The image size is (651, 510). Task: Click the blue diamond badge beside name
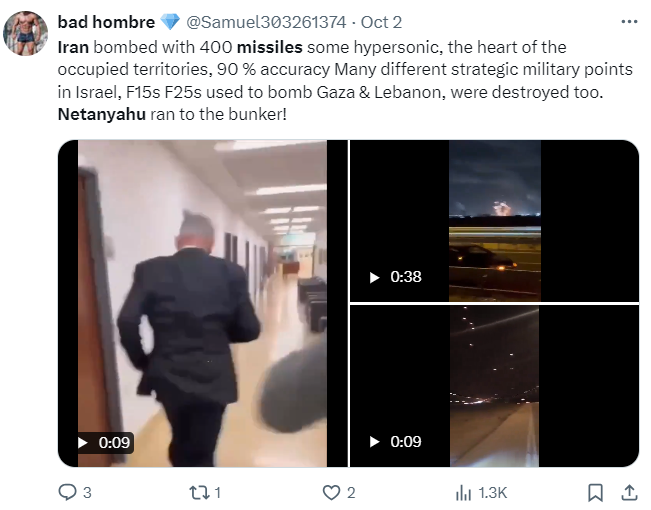170,22
